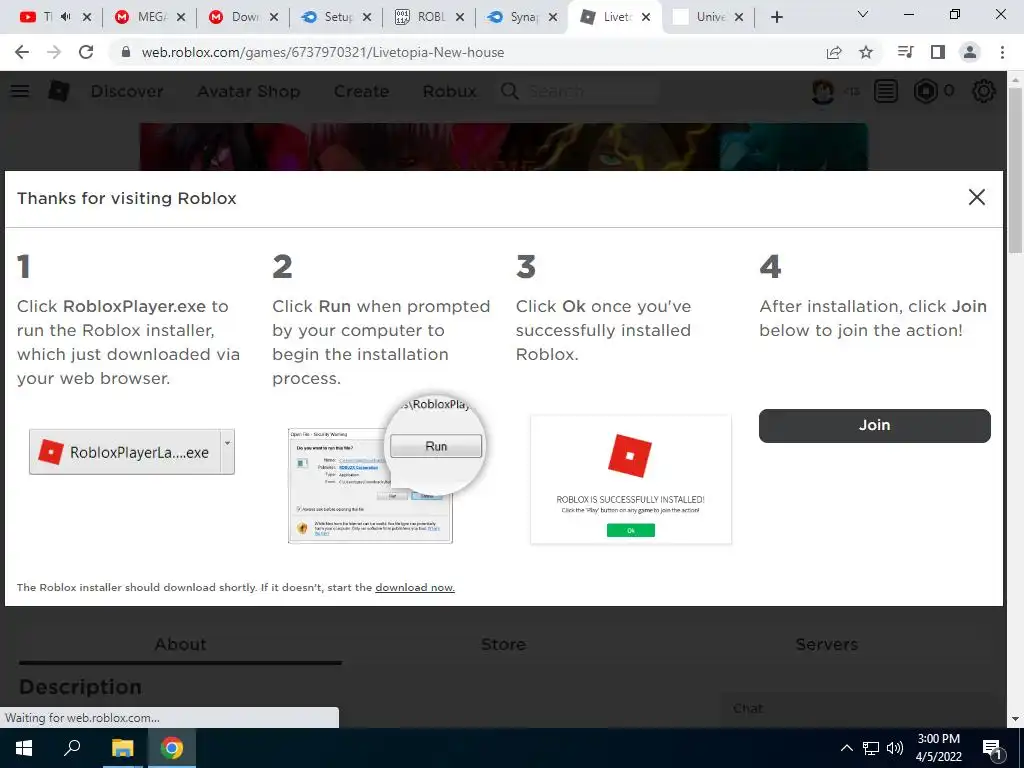Viewport: 1024px width, 768px height.
Task: Select the About tab
Action: [x=180, y=645]
